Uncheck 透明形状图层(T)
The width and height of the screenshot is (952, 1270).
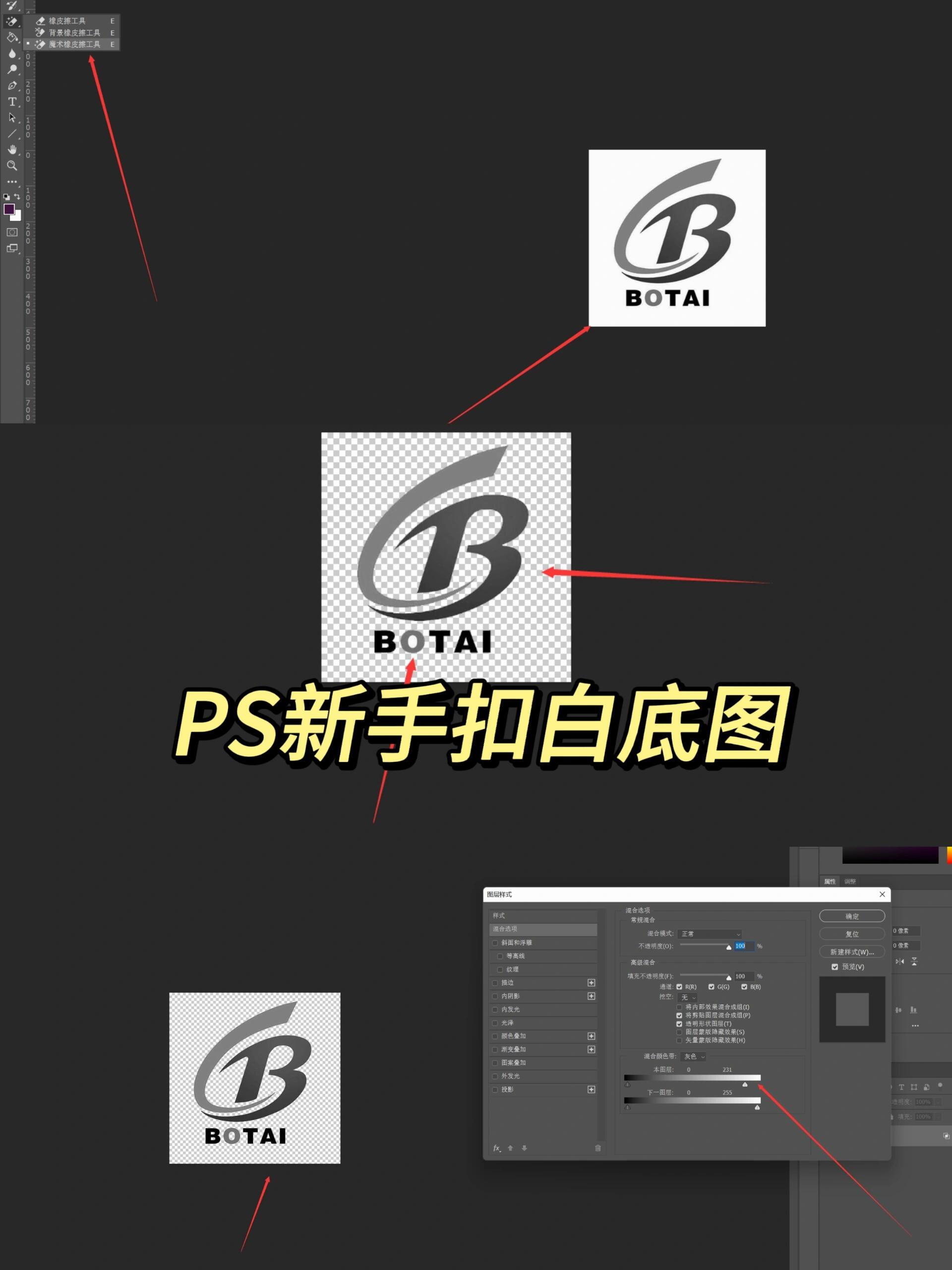679,1024
